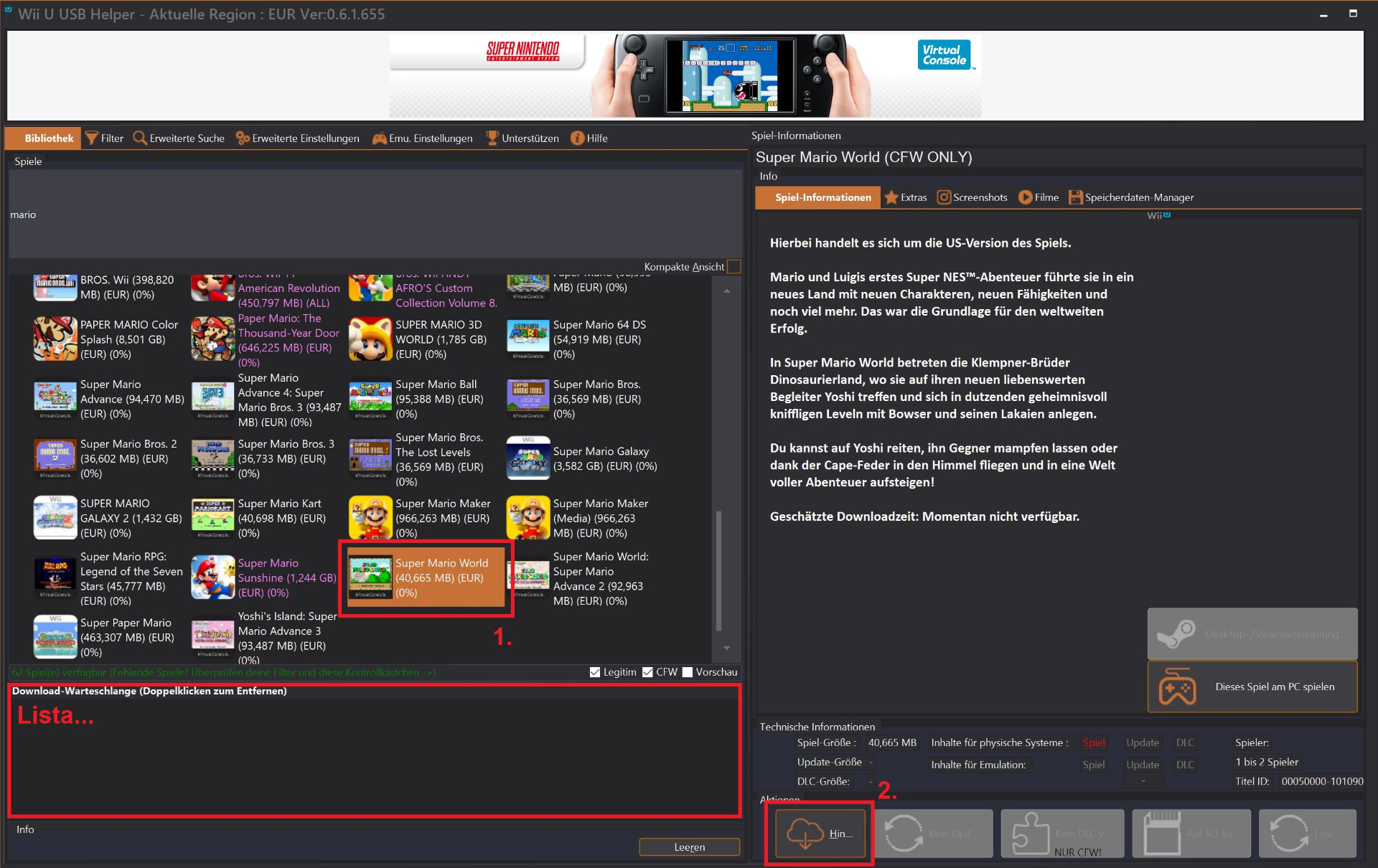Click game list scroll-down arrow
This screenshot has width=1378, height=868.
pyautogui.click(x=727, y=648)
